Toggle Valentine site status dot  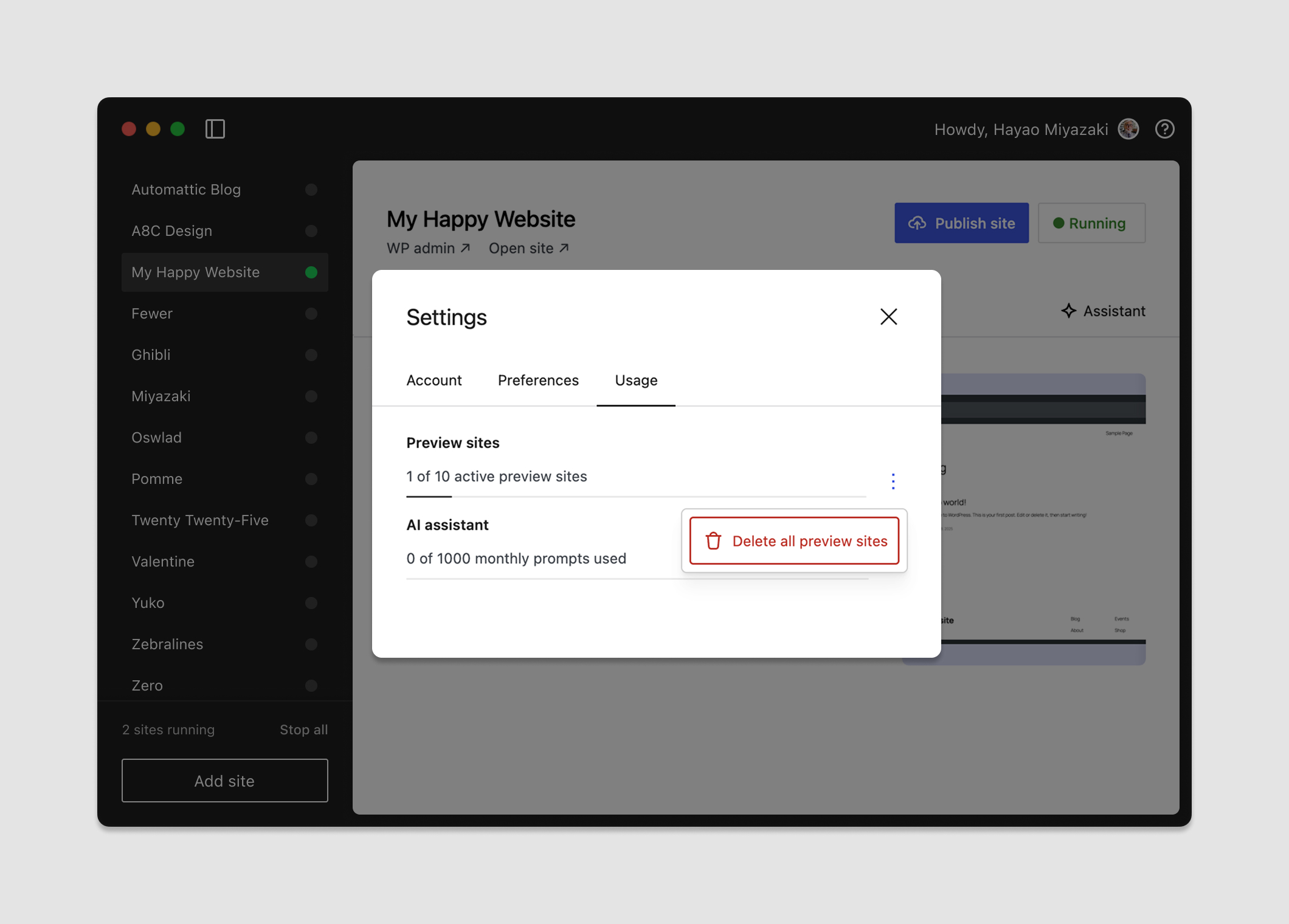click(x=311, y=562)
